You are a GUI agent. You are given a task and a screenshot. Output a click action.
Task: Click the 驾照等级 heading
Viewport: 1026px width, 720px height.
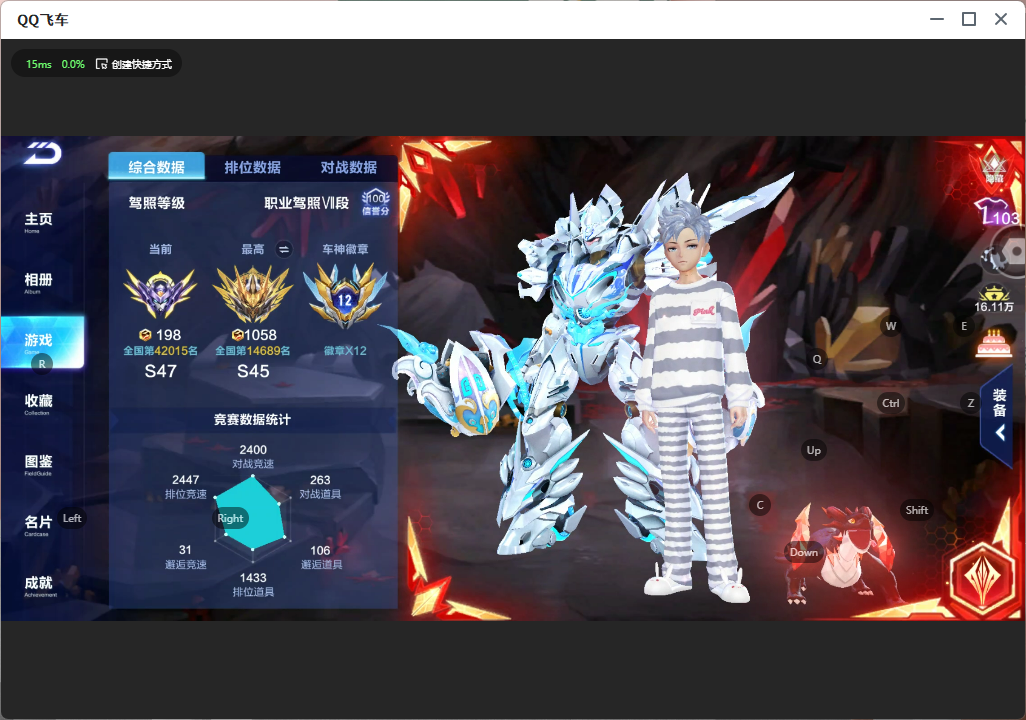[x=156, y=203]
